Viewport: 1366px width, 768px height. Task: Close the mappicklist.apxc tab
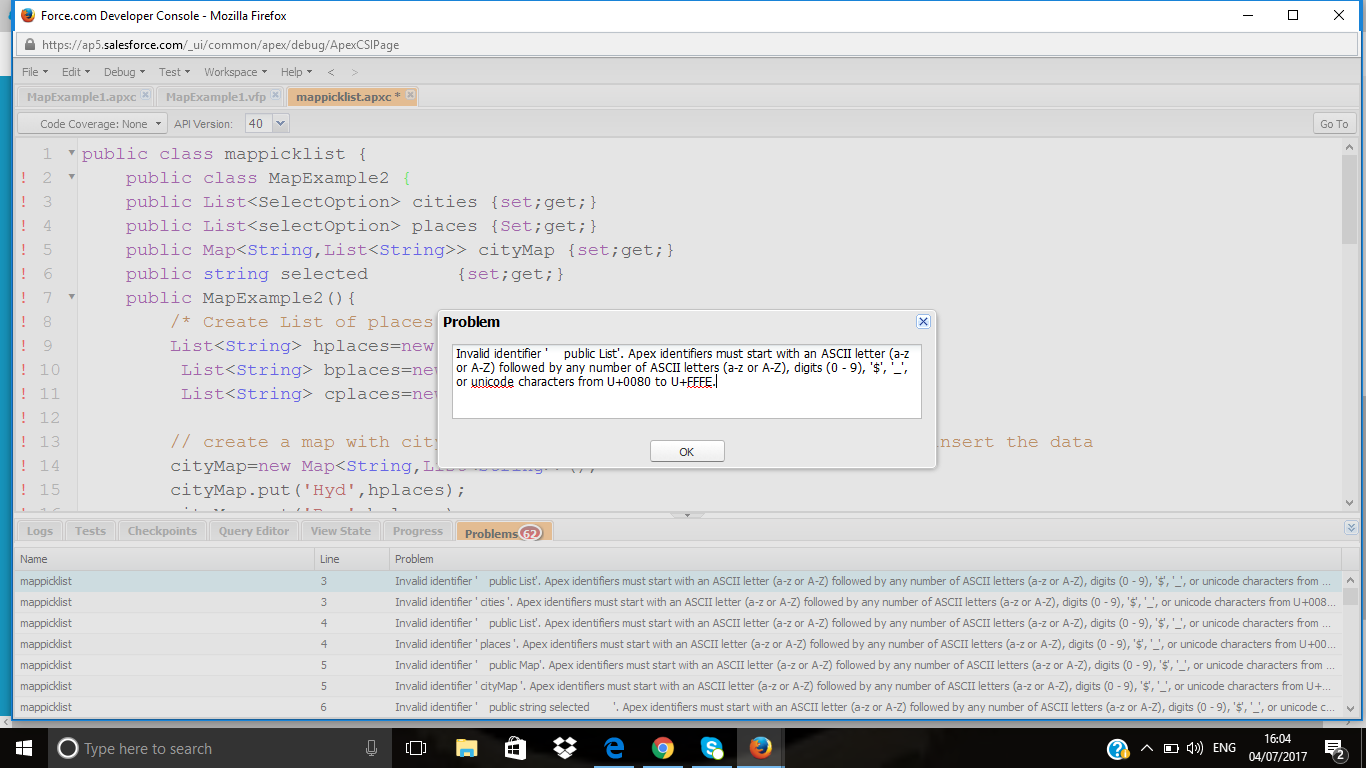pyautogui.click(x=409, y=96)
